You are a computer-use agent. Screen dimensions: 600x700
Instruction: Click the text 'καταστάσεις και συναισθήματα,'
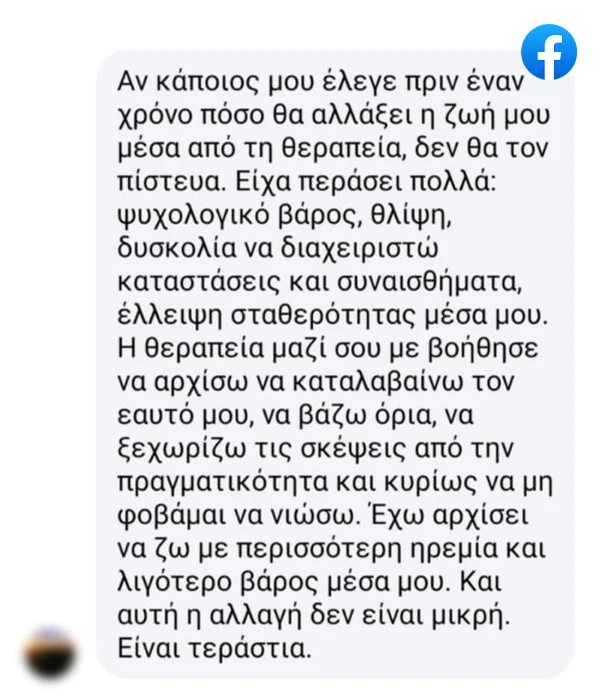click(x=320, y=282)
